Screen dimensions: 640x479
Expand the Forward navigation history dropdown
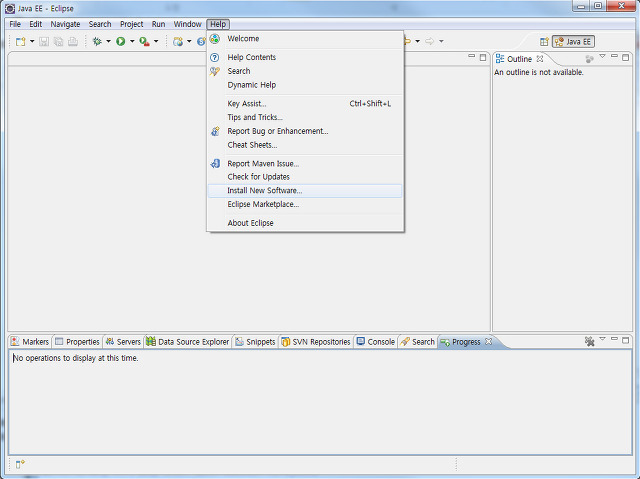coord(441,41)
